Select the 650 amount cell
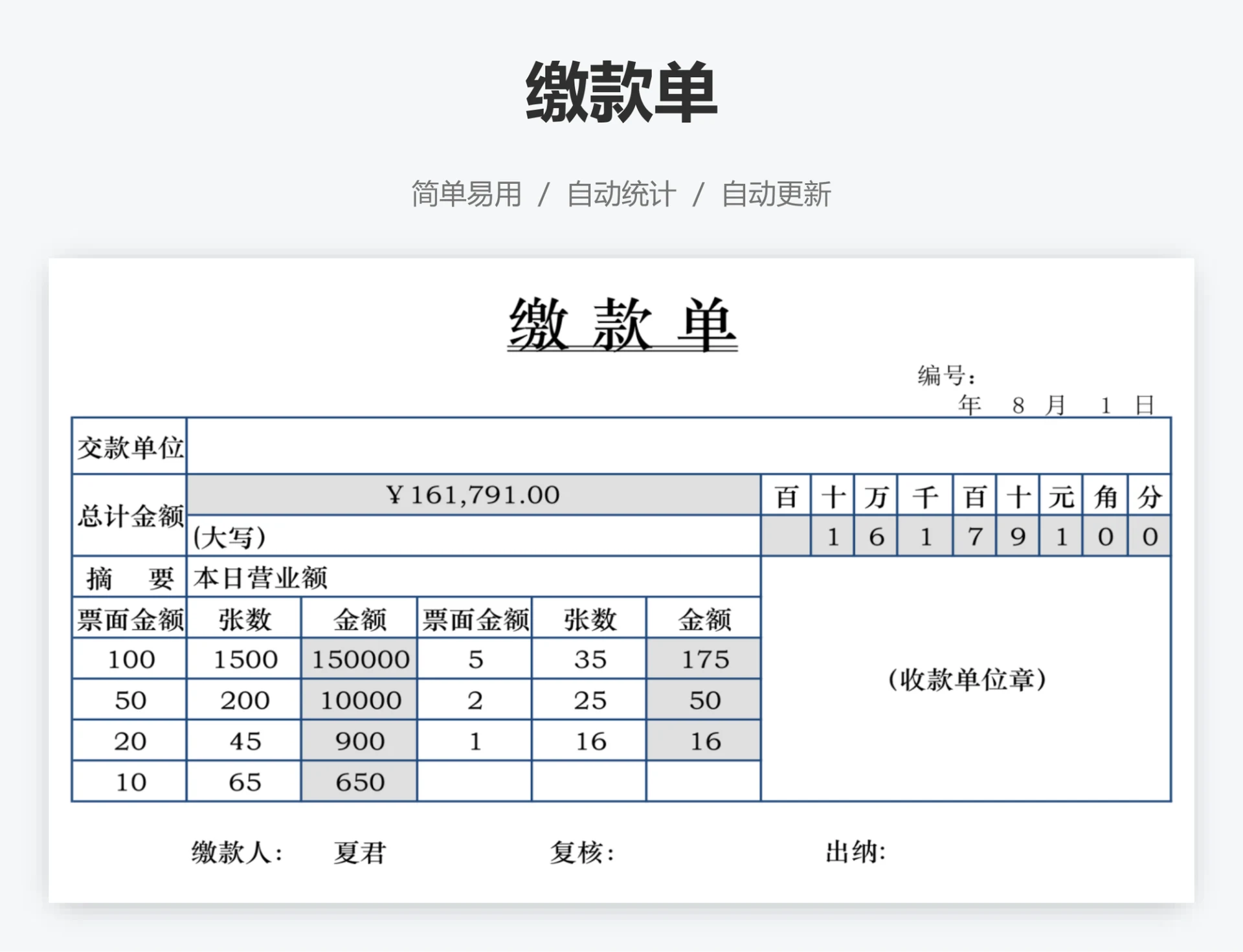 [x=359, y=782]
